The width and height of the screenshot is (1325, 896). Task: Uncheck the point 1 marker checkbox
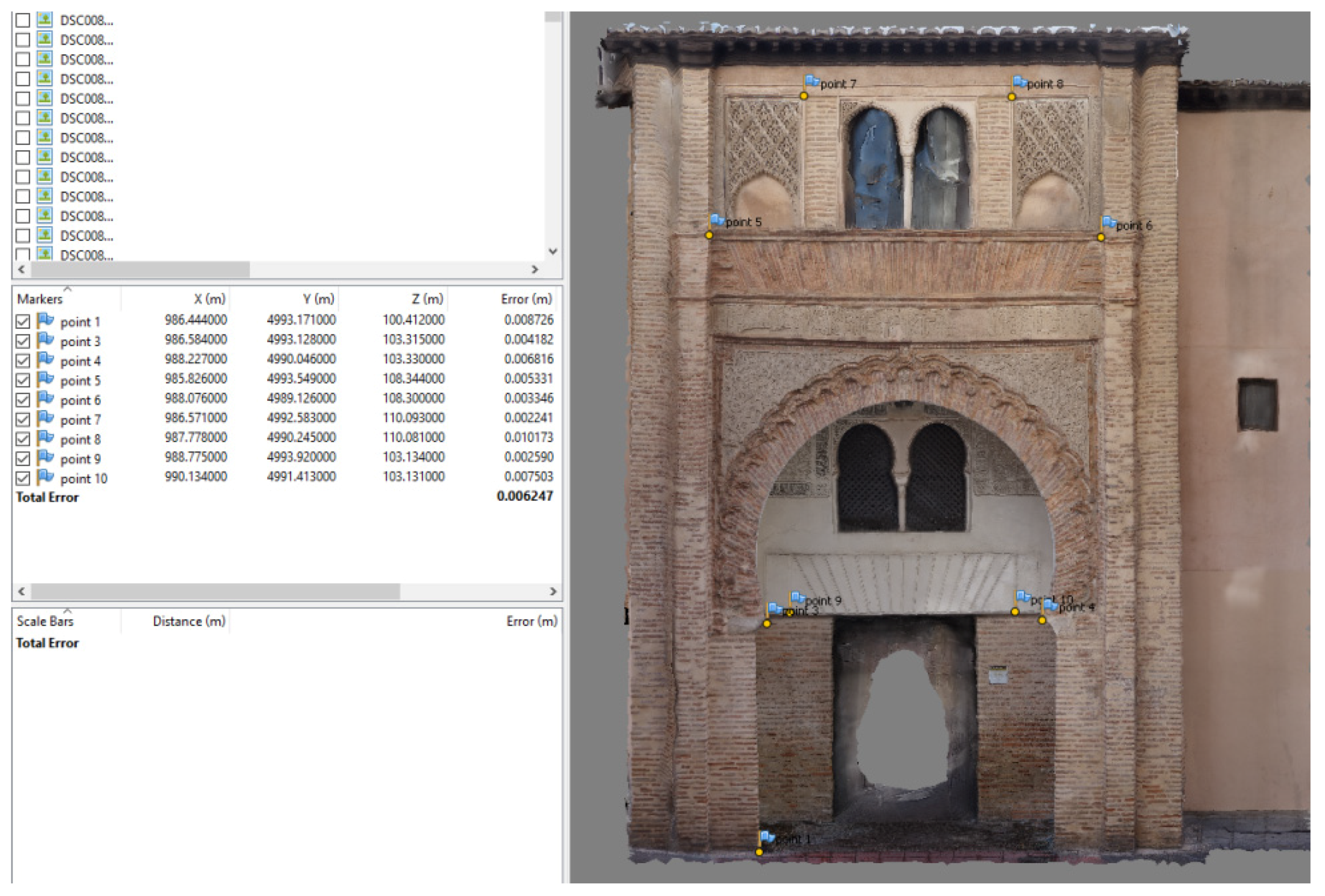(x=23, y=322)
